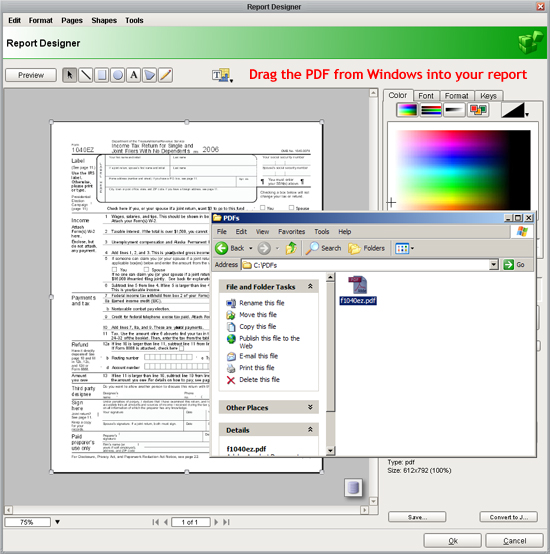This screenshot has height=554, width=550.
Task: Click E-mail this file
Action: point(259,356)
